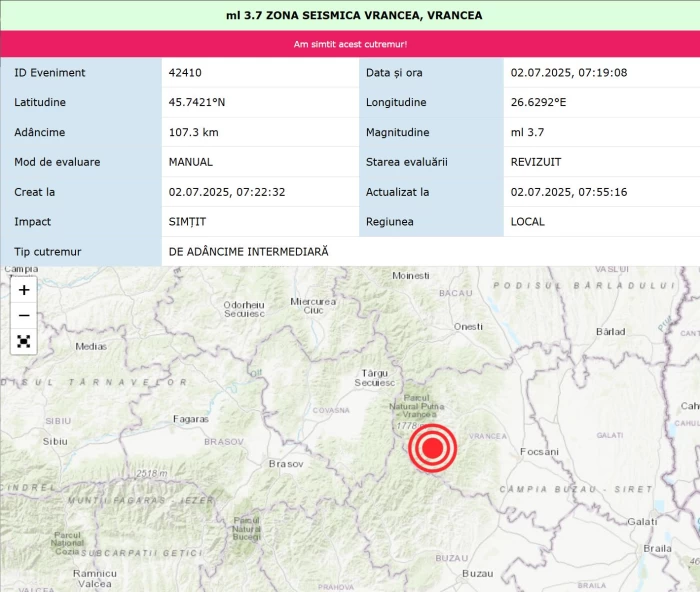Screen dimensions: 700x592
Task: Click Ramnicu Valcea label on map
Action: point(95,579)
